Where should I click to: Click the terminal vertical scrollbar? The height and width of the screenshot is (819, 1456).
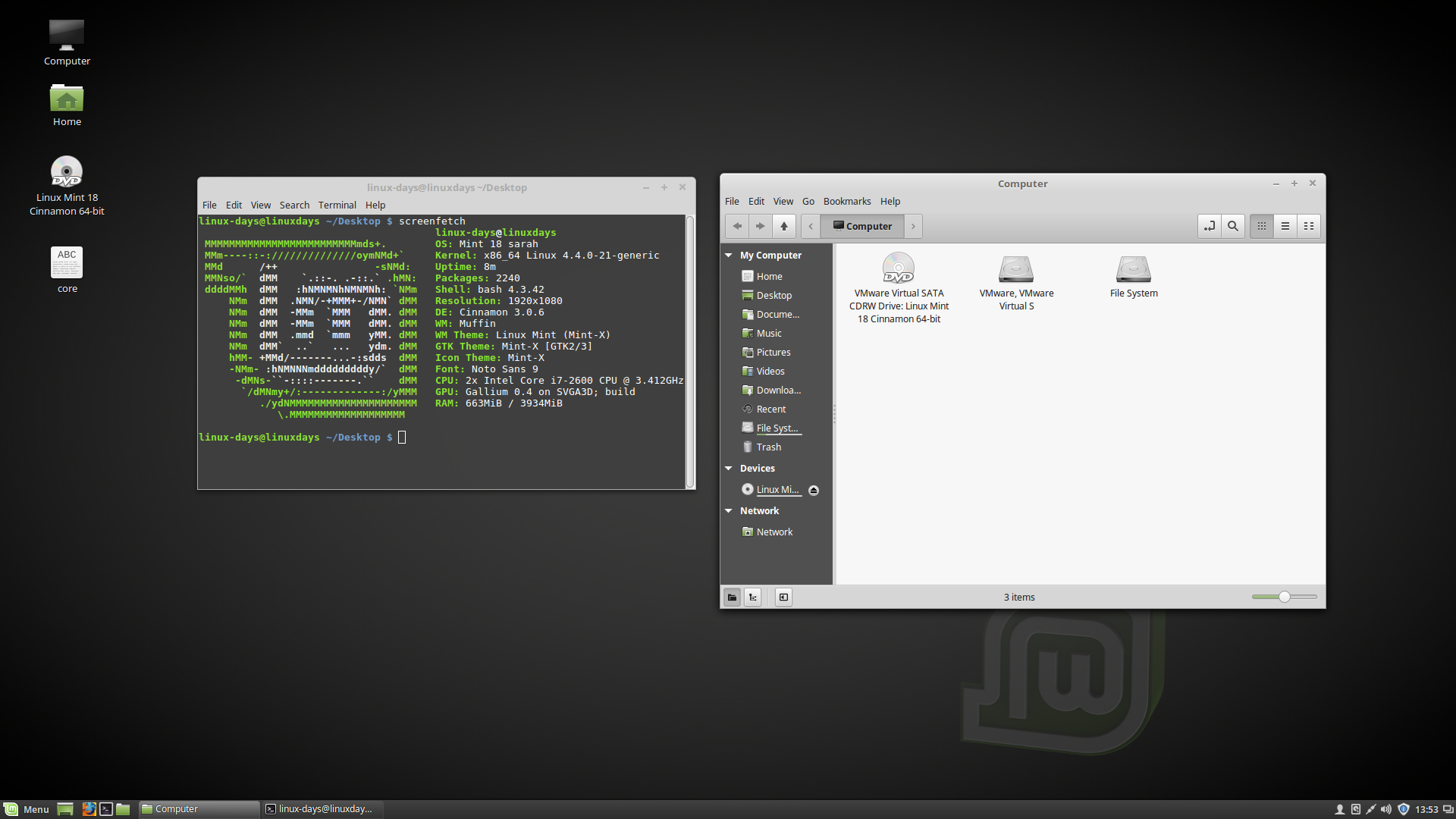tap(690, 352)
